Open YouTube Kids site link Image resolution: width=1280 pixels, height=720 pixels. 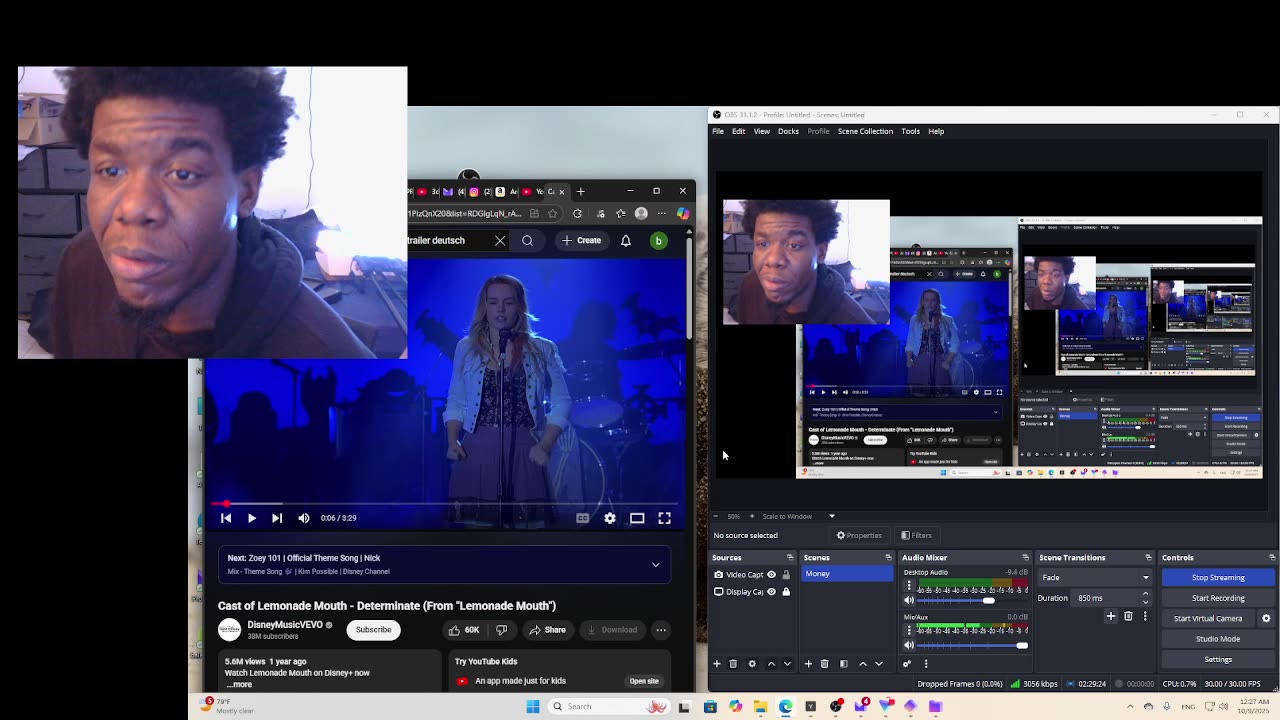(x=644, y=681)
